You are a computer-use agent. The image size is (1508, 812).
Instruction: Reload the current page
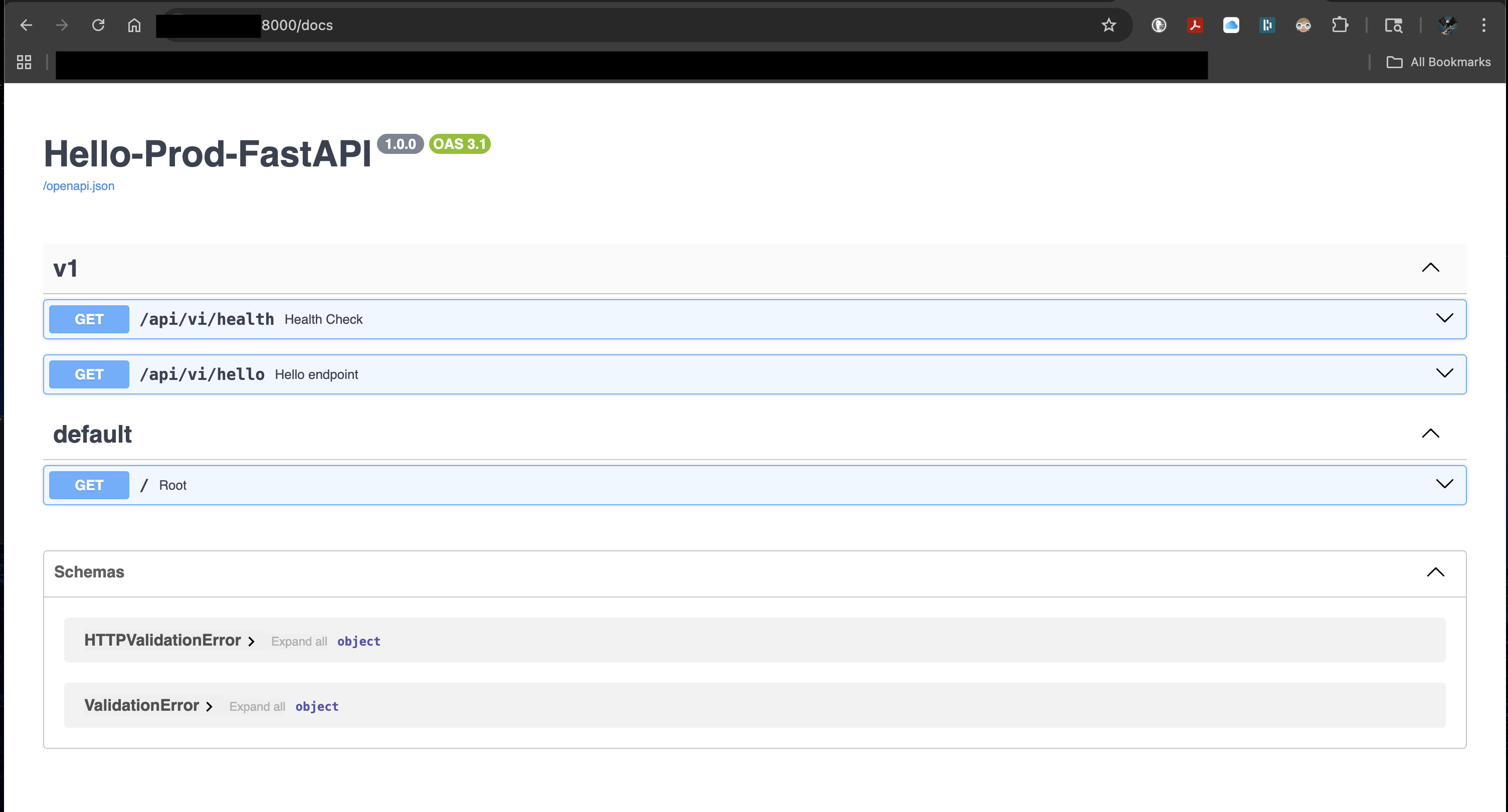(98, 25)
